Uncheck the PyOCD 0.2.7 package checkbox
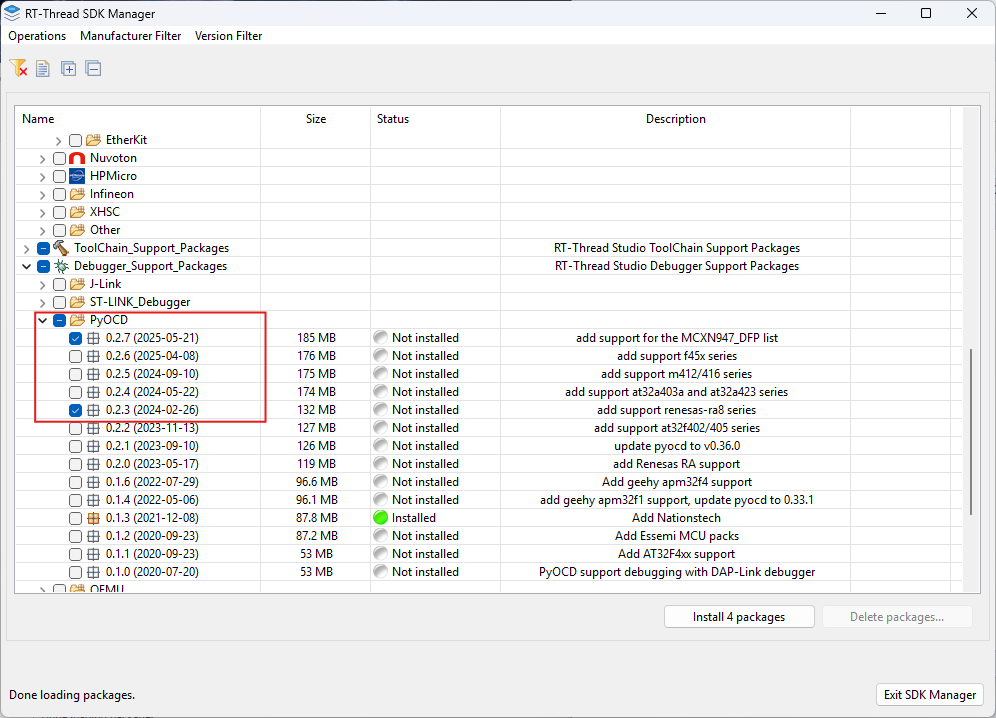Viewport: 996px width, 718px height. (76, 338)
